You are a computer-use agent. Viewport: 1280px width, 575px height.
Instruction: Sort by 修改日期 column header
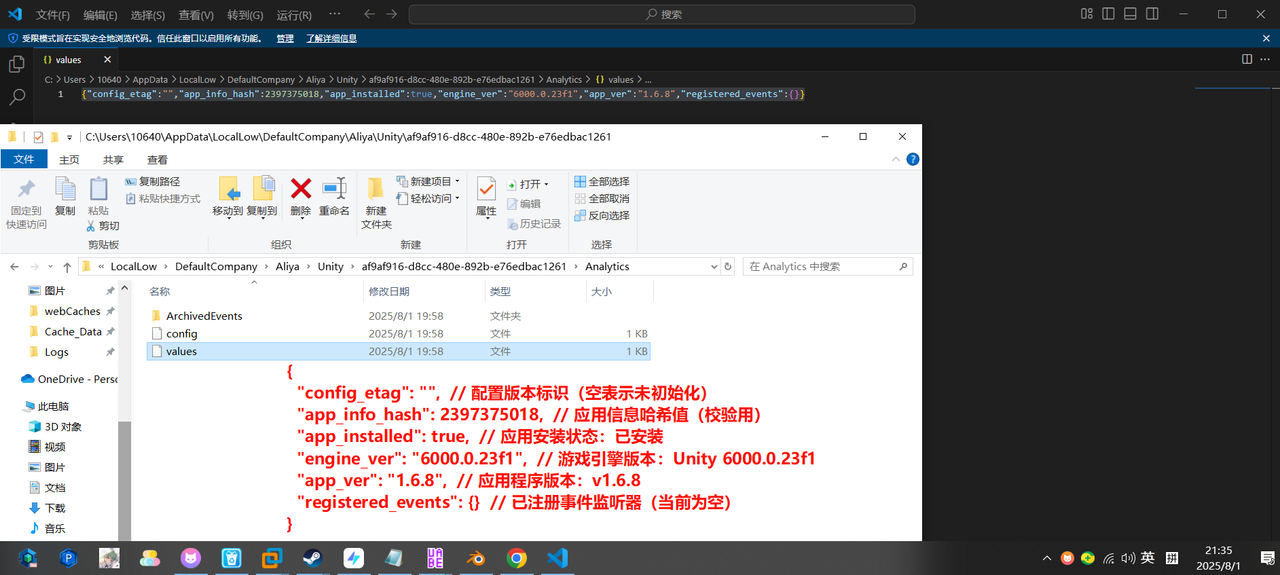click(x=389, y=291)
